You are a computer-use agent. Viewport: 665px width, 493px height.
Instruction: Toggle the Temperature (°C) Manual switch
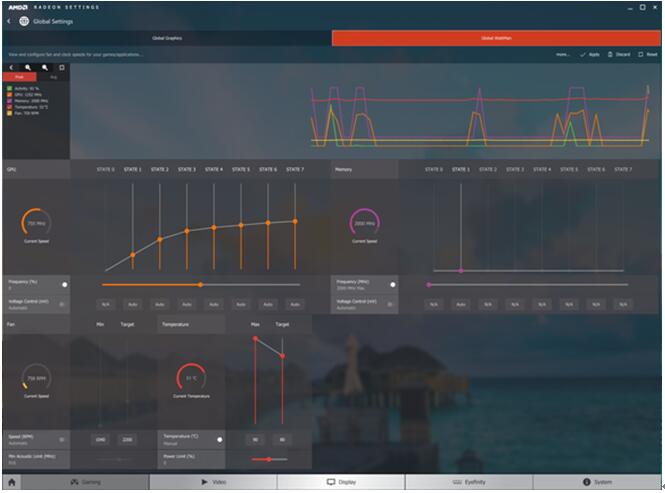[x=220, y=440]
